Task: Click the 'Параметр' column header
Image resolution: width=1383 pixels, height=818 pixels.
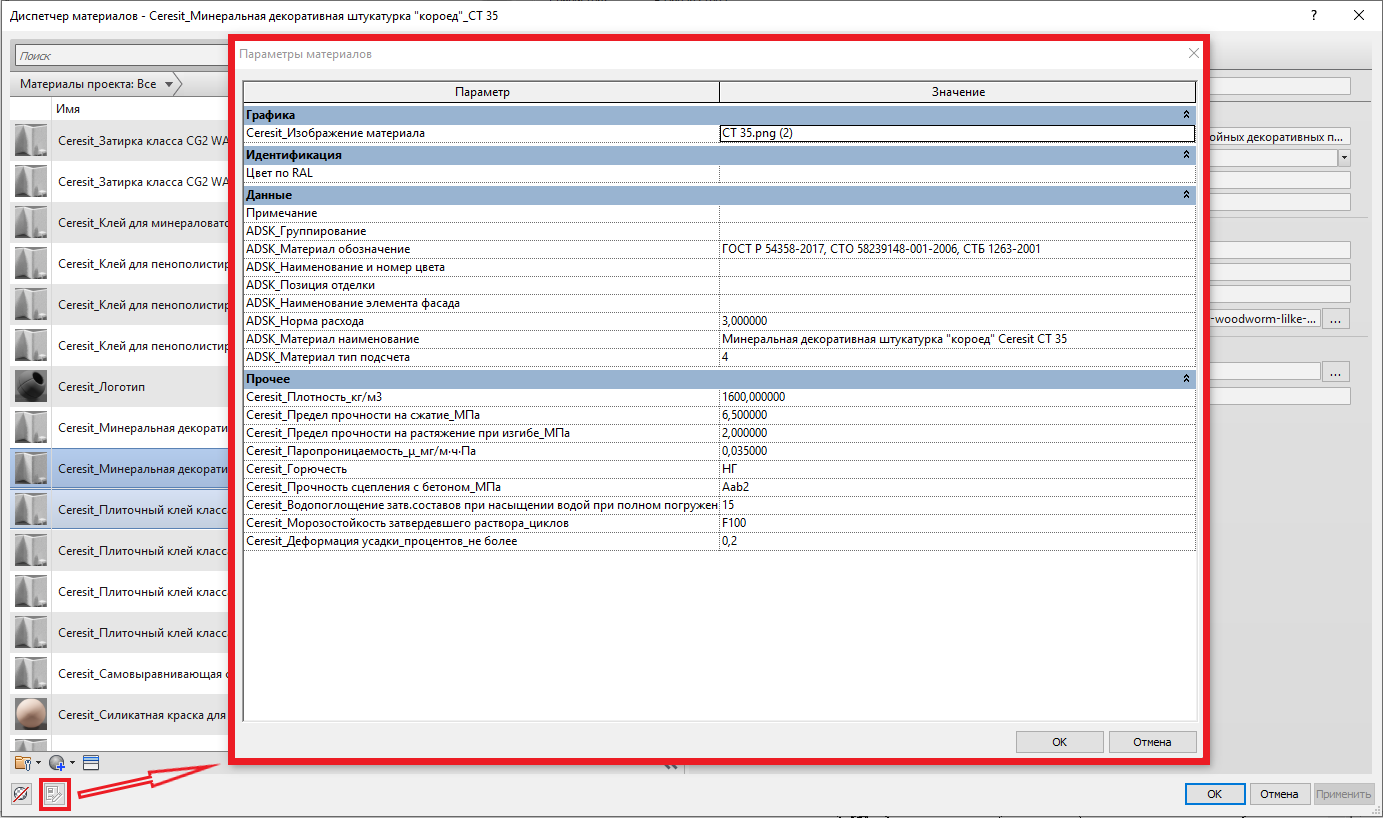Action: pyautogui.click(x=482, y=92)
